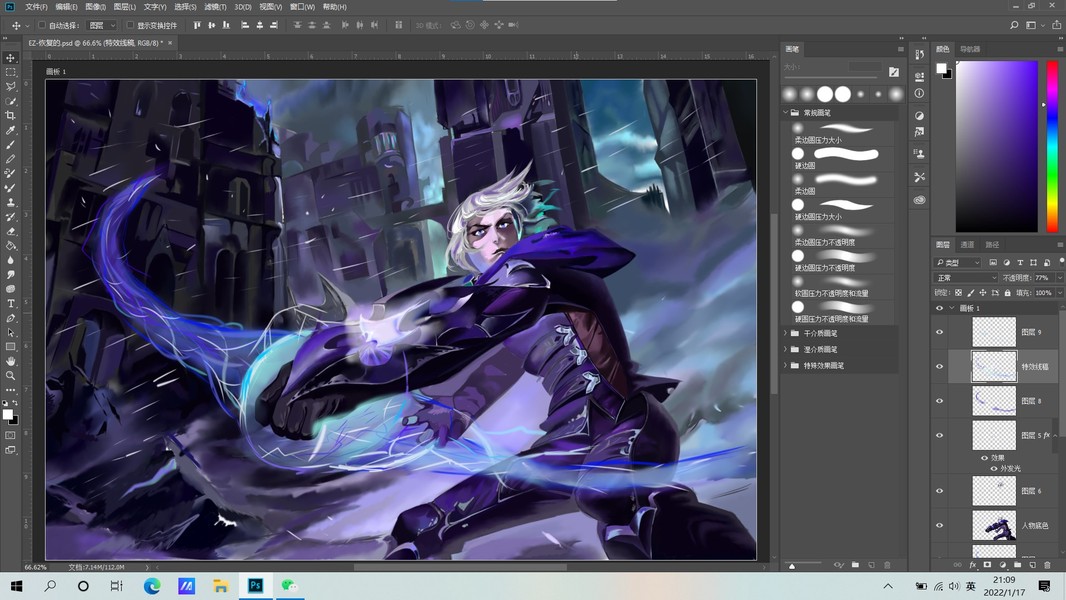The height and width of the screenshot is (600, 1066).
Task: Select the Eraser tool
Action: 10,231
